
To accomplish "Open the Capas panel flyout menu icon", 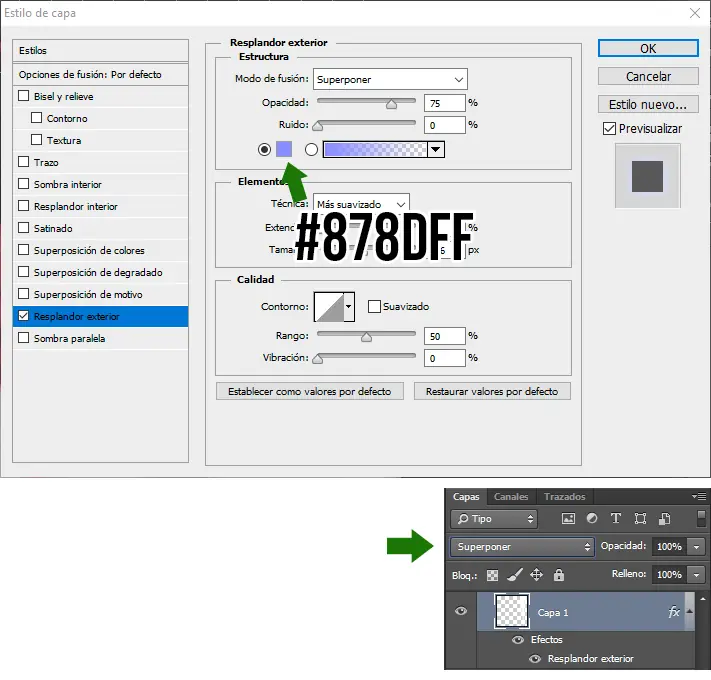I will [x=699, y=496].
